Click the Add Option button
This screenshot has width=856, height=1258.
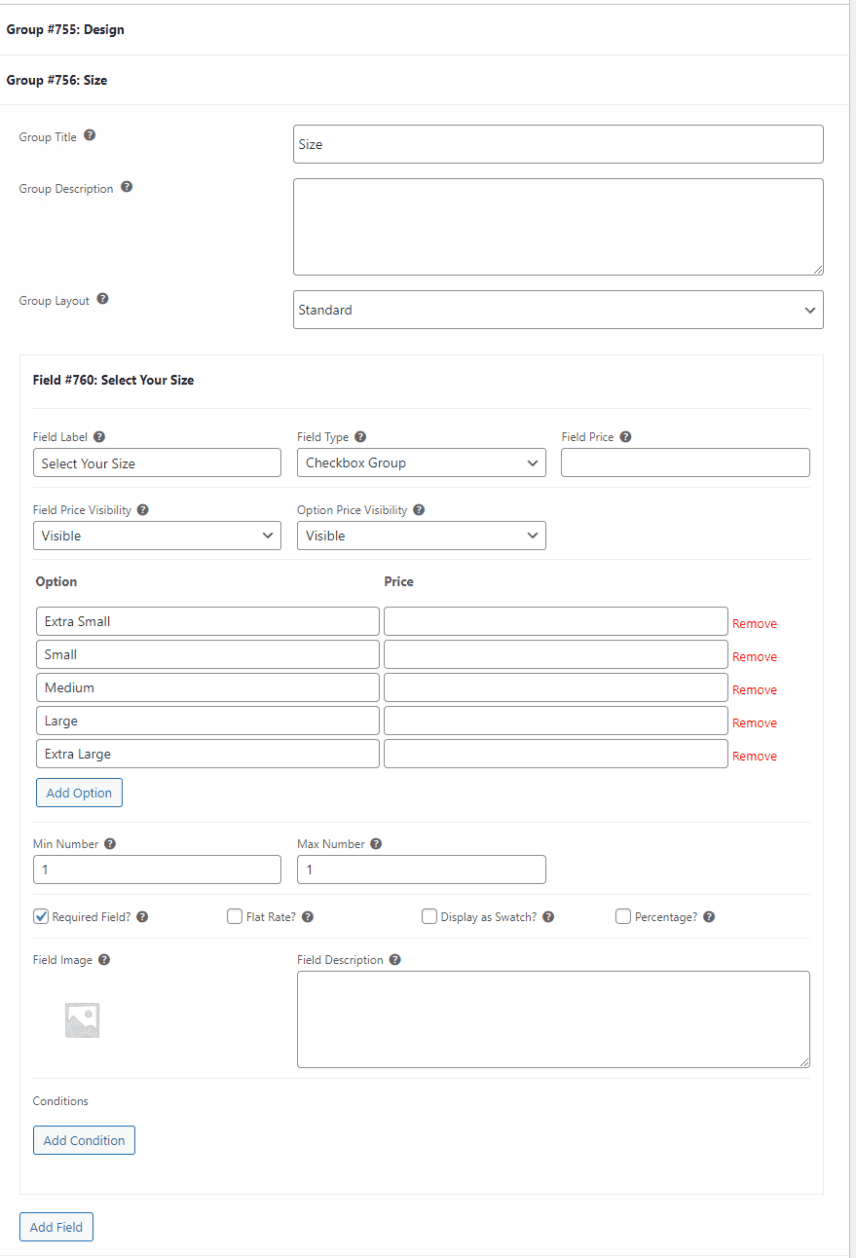(x=79, y=792)
